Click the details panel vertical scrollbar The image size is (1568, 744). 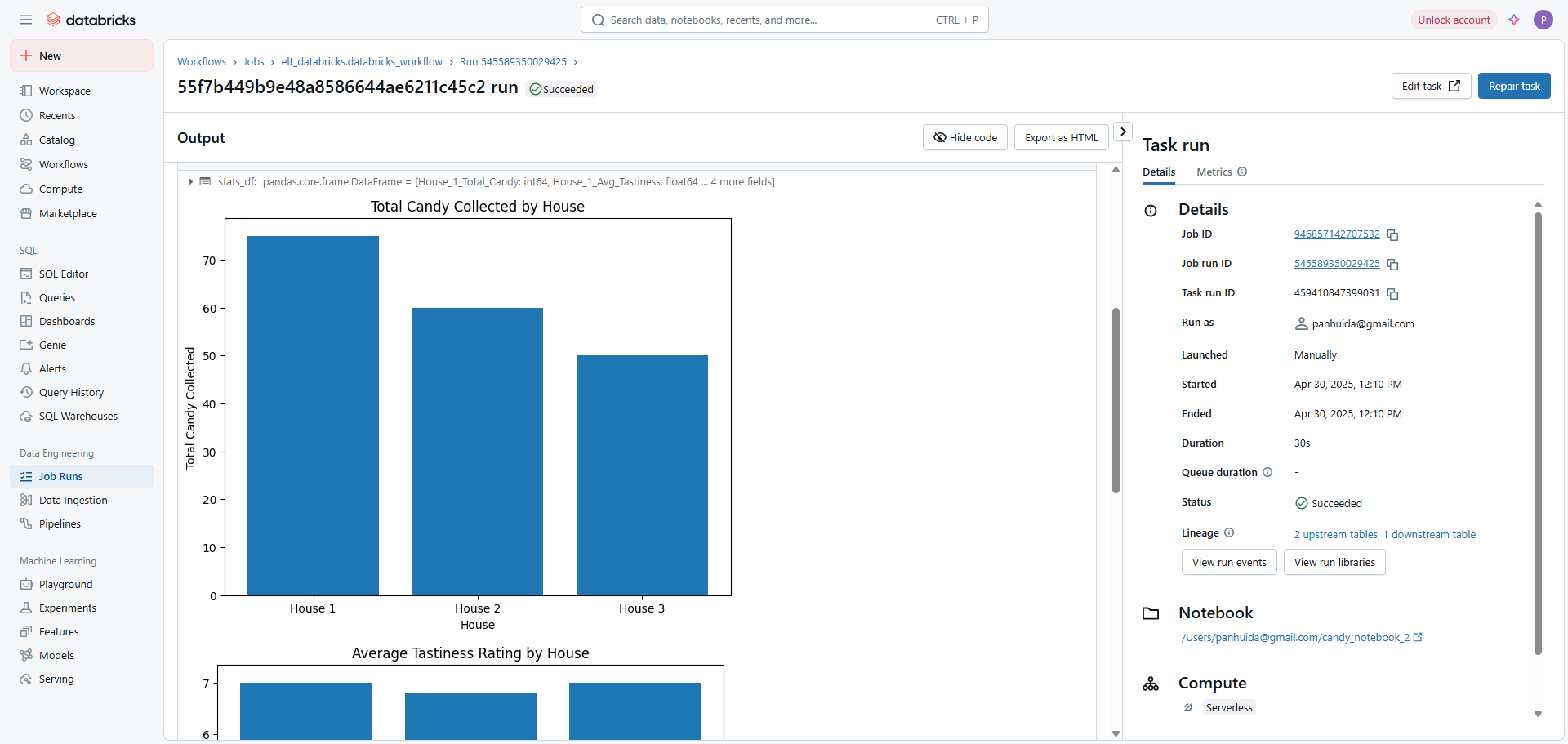coord(1538,433)
